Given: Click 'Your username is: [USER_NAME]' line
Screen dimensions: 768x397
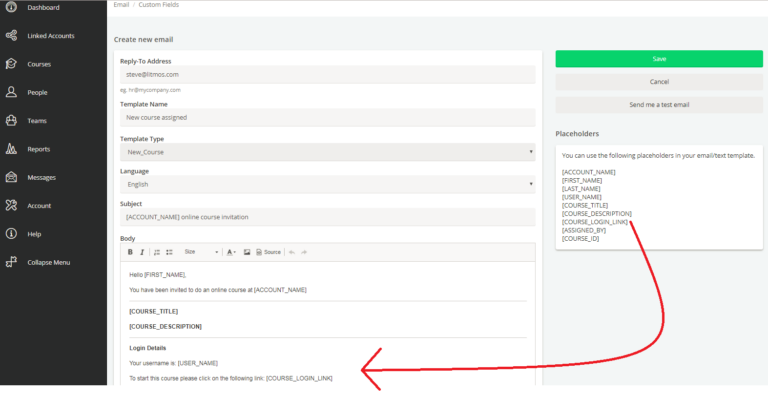Looking at the screenshot, I should pyautogui.click(x=173, y=363).
